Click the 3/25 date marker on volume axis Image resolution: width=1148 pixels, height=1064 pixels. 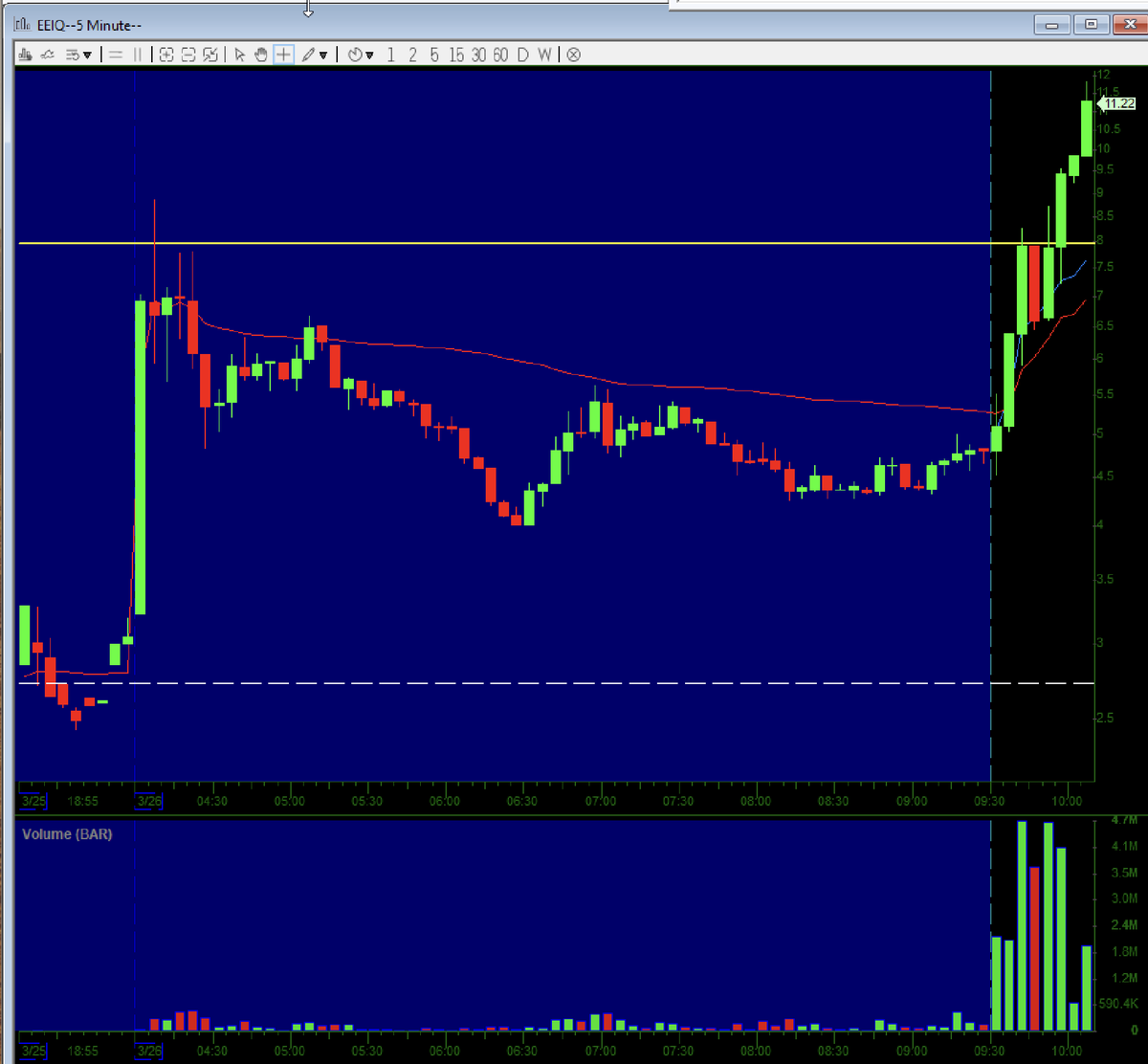point(33,1050)
